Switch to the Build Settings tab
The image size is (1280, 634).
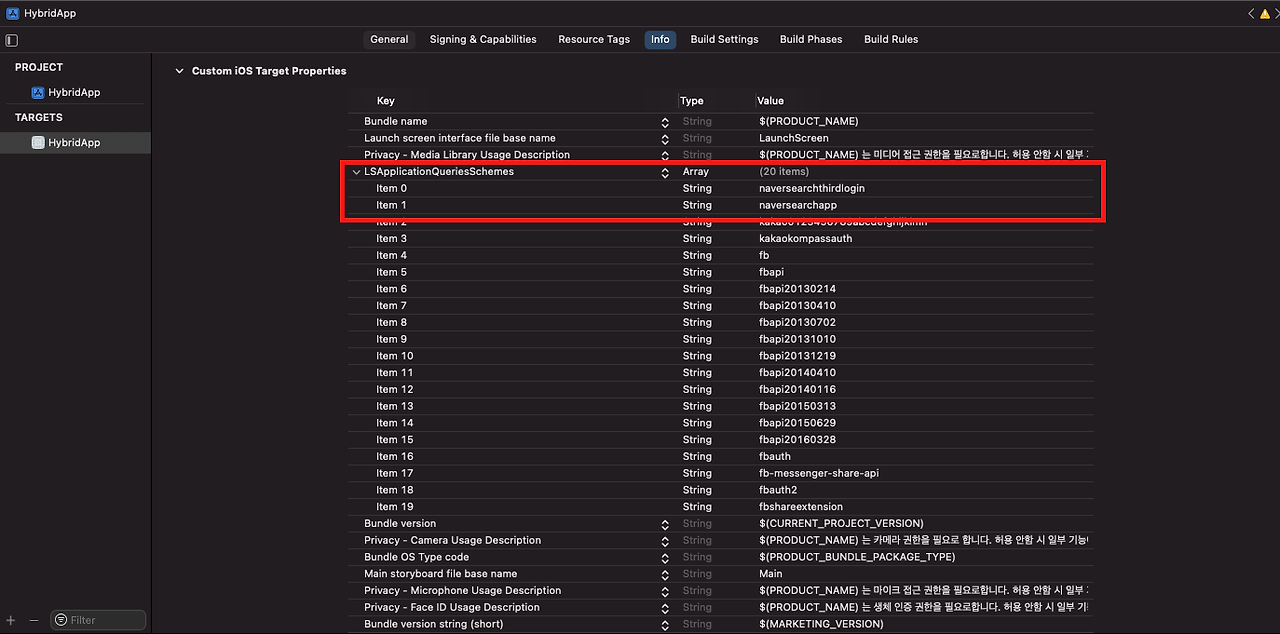tap(724, 39)
